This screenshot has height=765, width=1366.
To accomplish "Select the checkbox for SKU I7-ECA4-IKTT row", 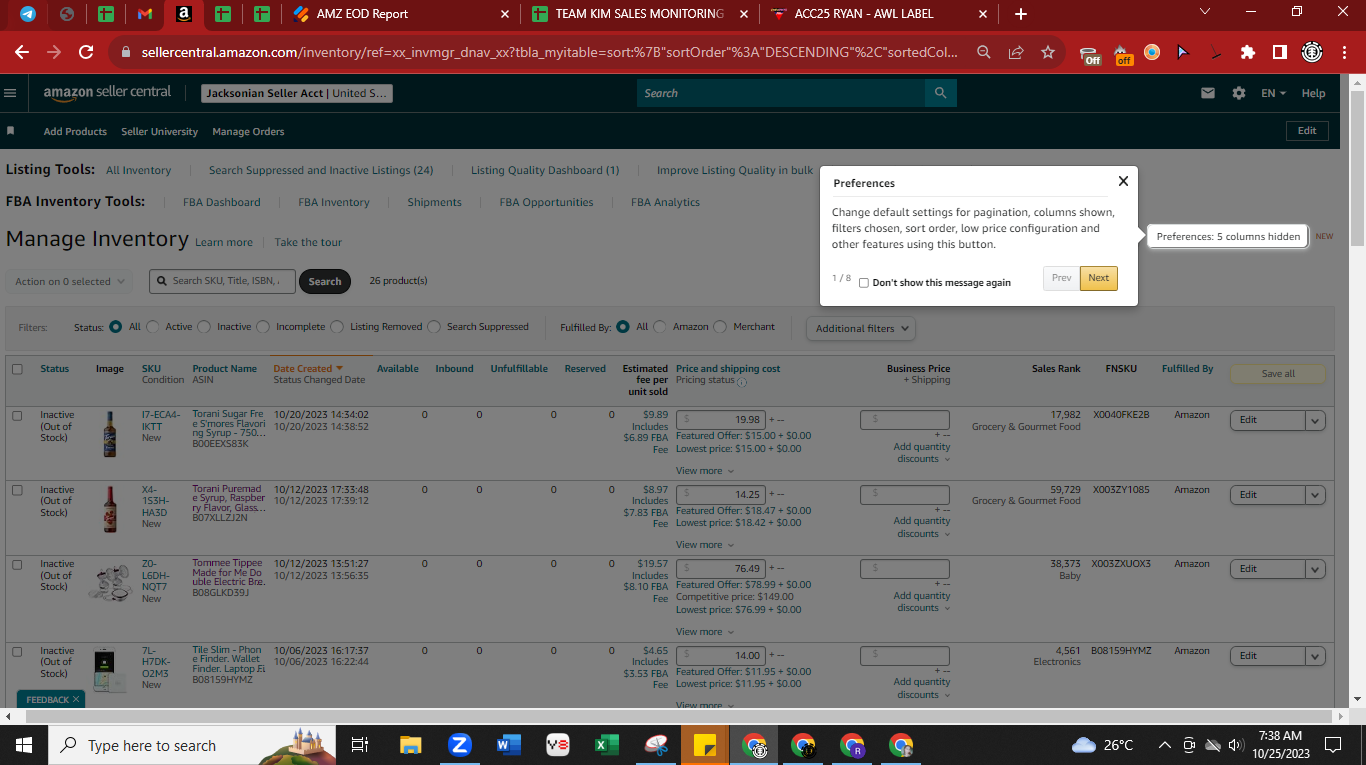I will 17,415.
